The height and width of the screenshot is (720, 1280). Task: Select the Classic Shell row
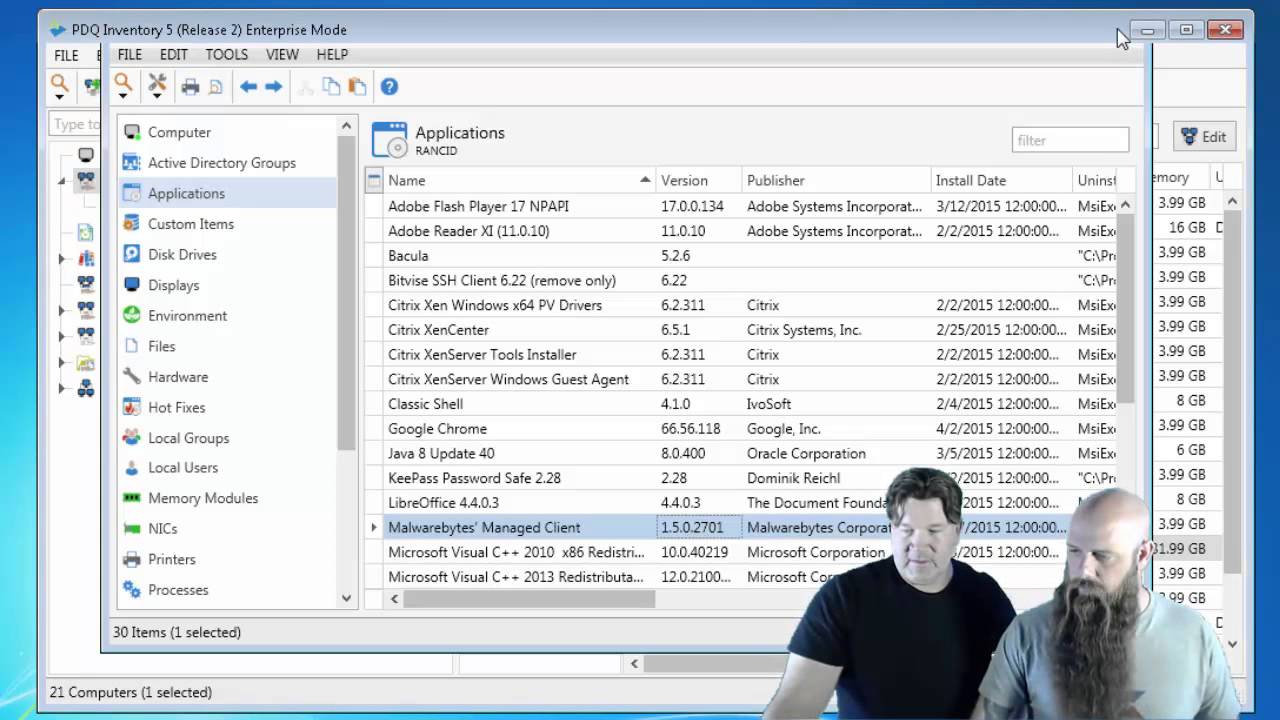pyautogui.click(x=741, y=404)
